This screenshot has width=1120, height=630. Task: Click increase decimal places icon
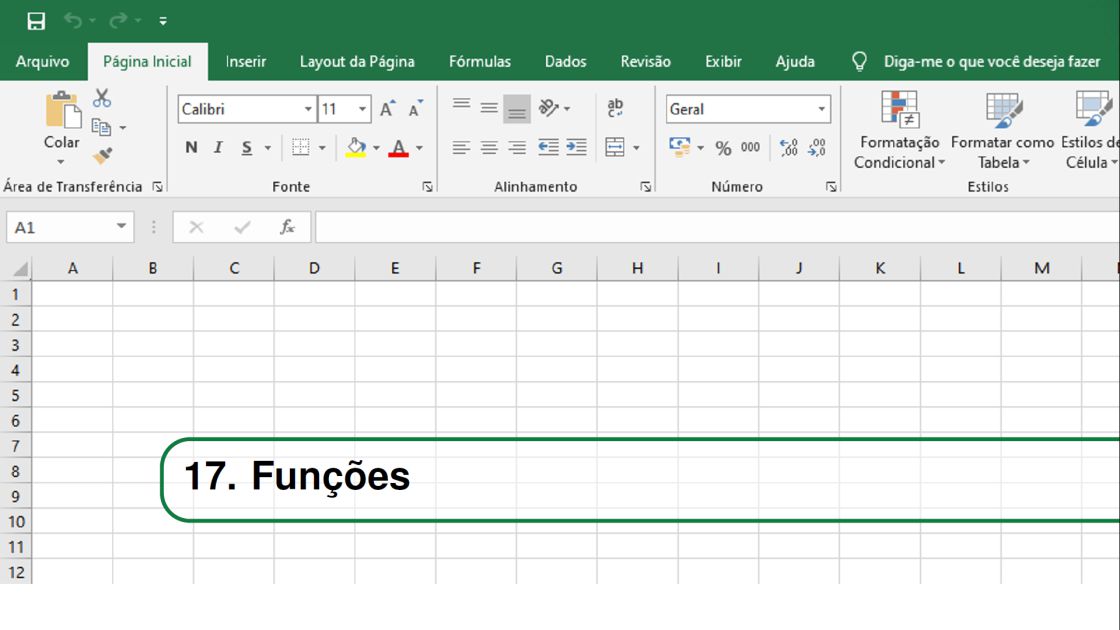[789, 147]
